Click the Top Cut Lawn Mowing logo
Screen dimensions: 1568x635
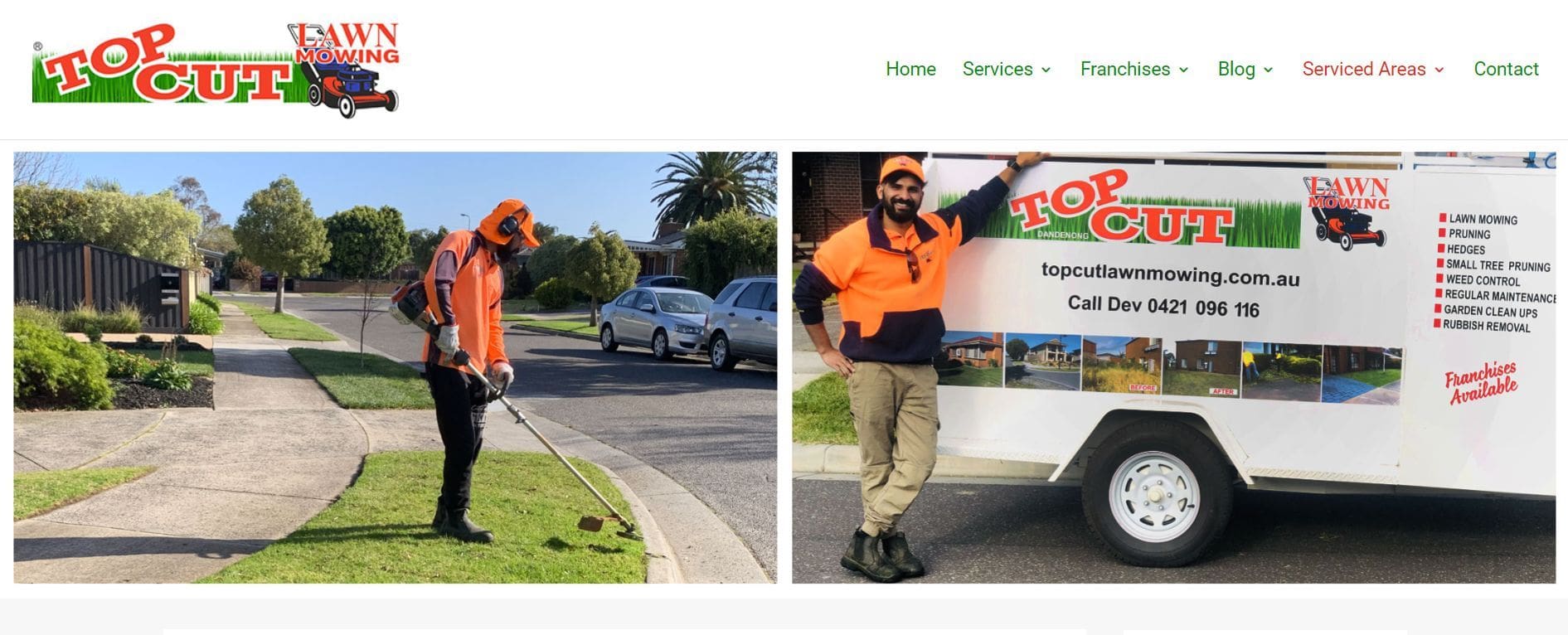216,70
